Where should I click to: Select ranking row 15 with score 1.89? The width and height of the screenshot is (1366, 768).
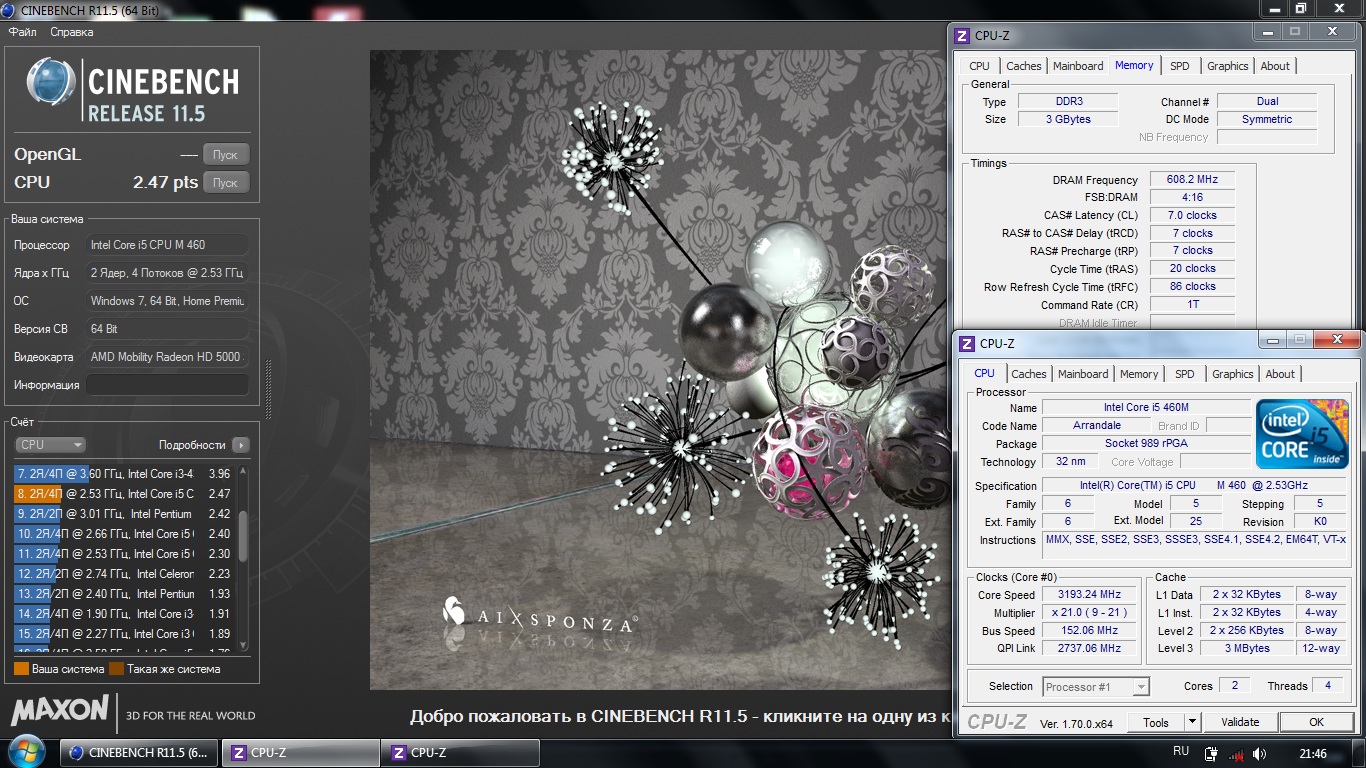coord(124,634)
